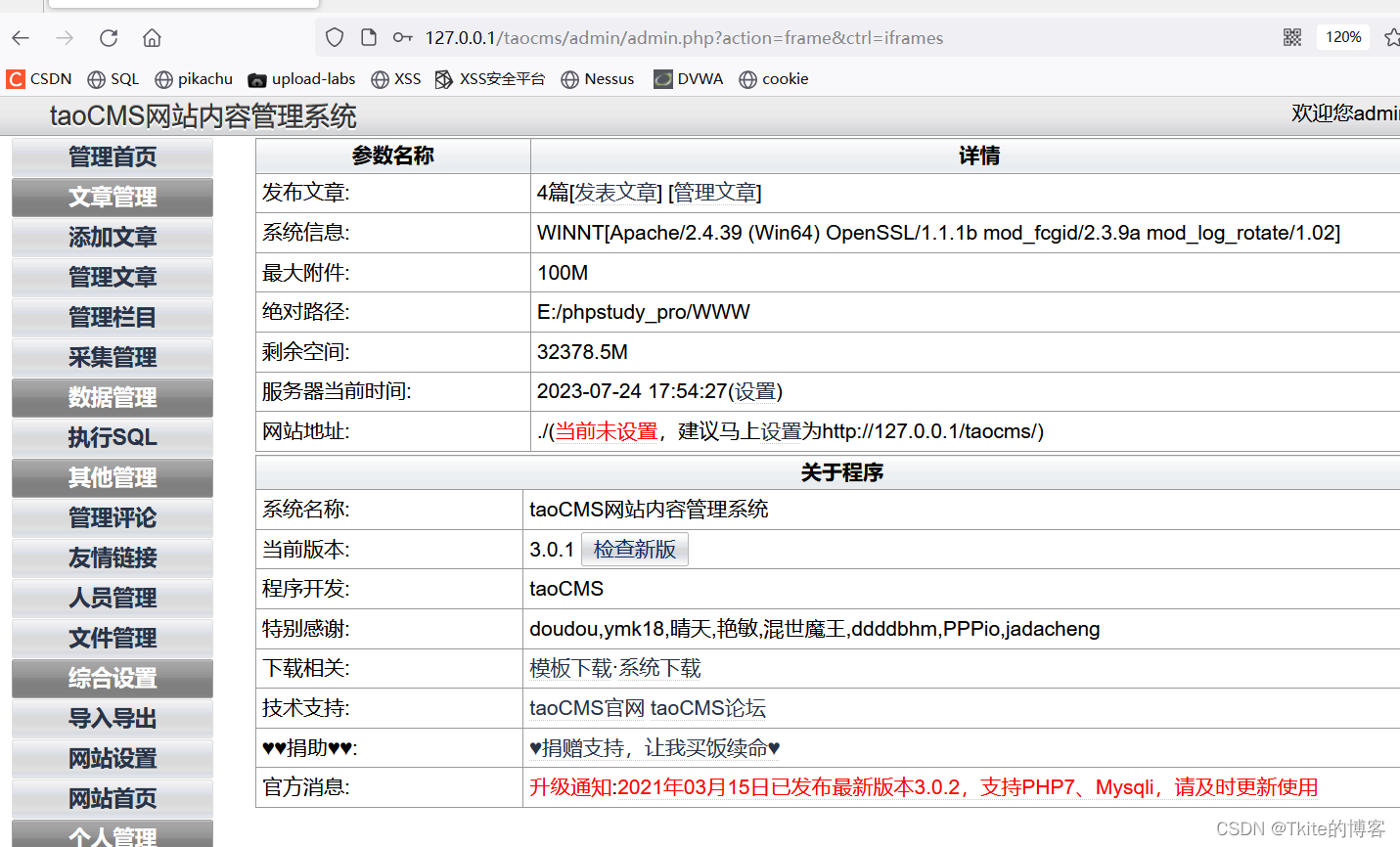Image resolution: width=1400 pixels, height=847 pixels.
Task: Select 执行SQL in the sidebar
Action: pyautogui.click(x=112, y=437)
